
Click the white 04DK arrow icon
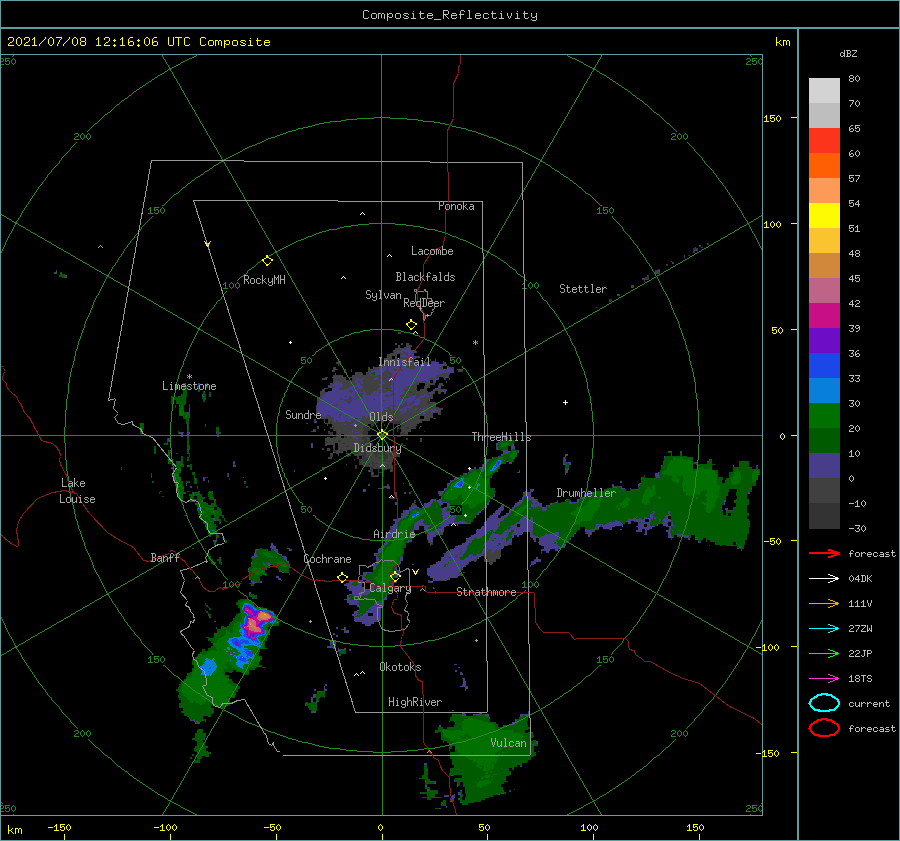824,578
